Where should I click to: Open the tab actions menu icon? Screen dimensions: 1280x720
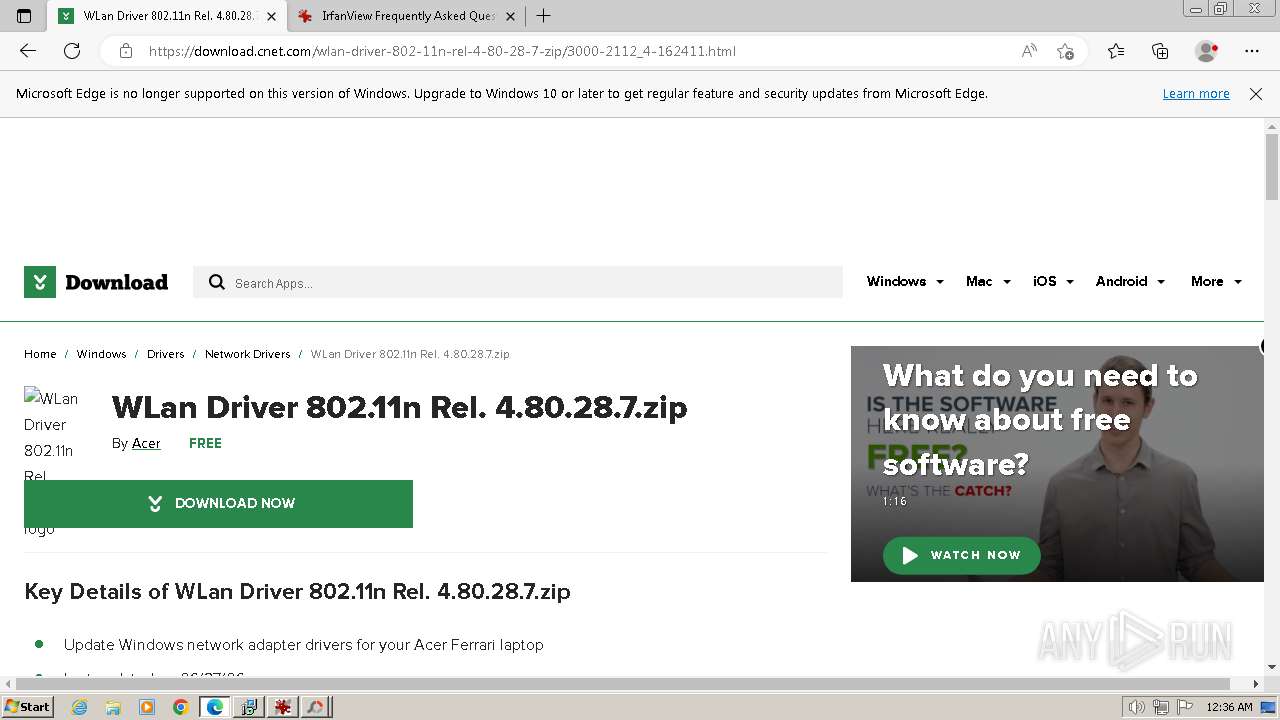click(24, 16)
